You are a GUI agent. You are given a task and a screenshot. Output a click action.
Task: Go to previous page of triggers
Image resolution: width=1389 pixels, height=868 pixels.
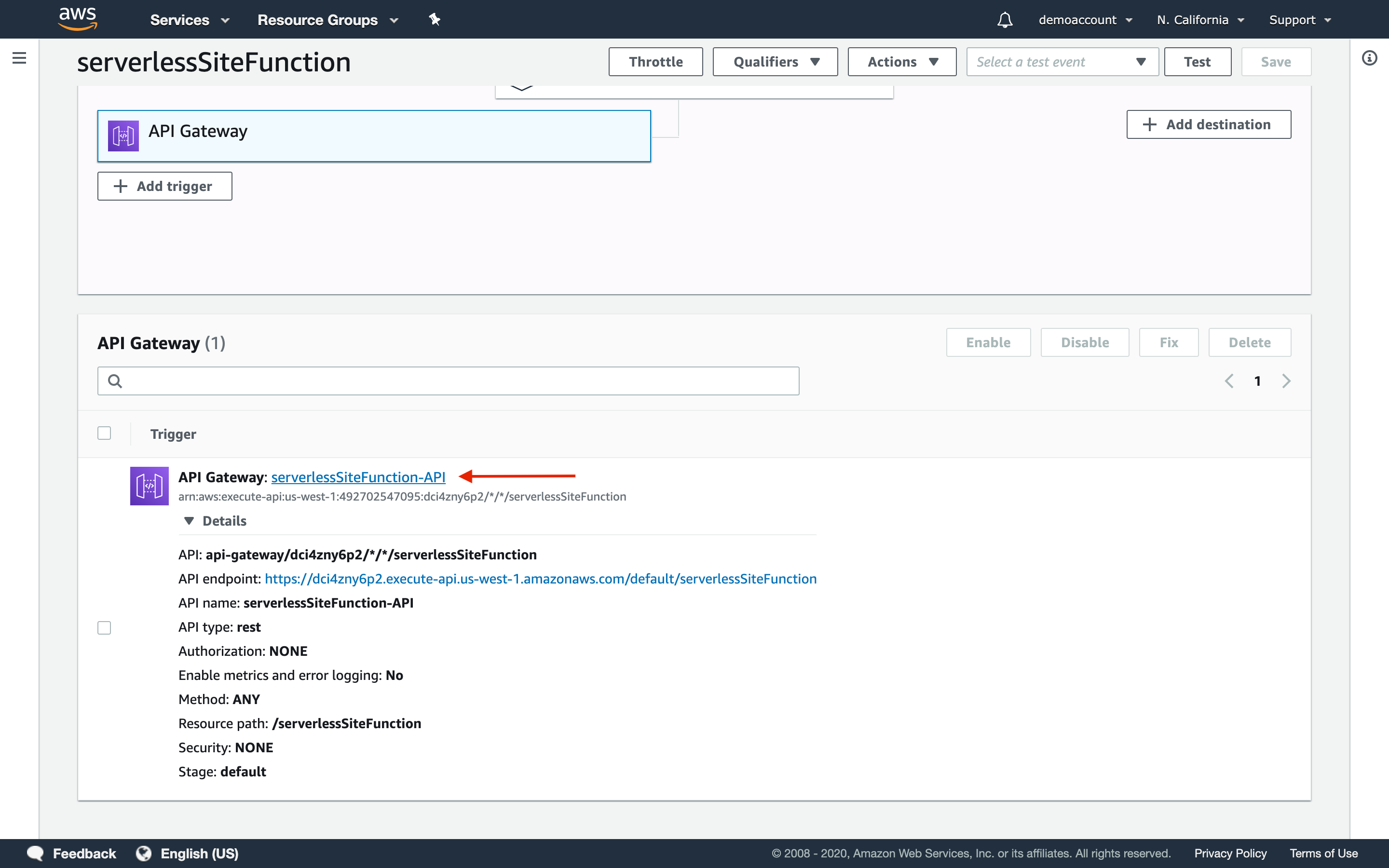tap(1229, 381)
